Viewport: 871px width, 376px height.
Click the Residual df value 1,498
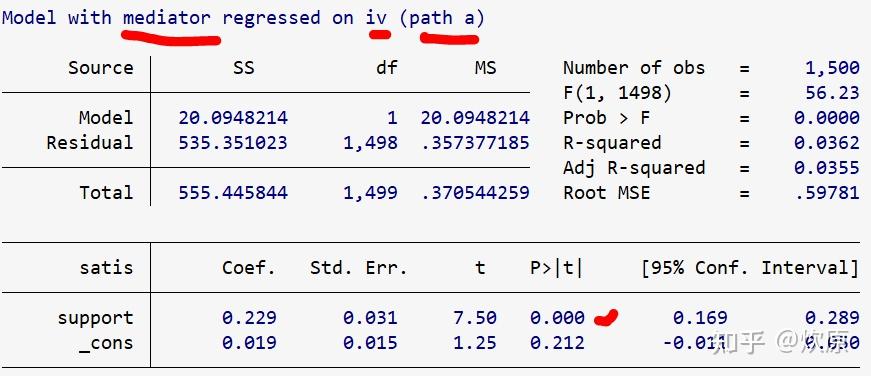pos(371,143)
